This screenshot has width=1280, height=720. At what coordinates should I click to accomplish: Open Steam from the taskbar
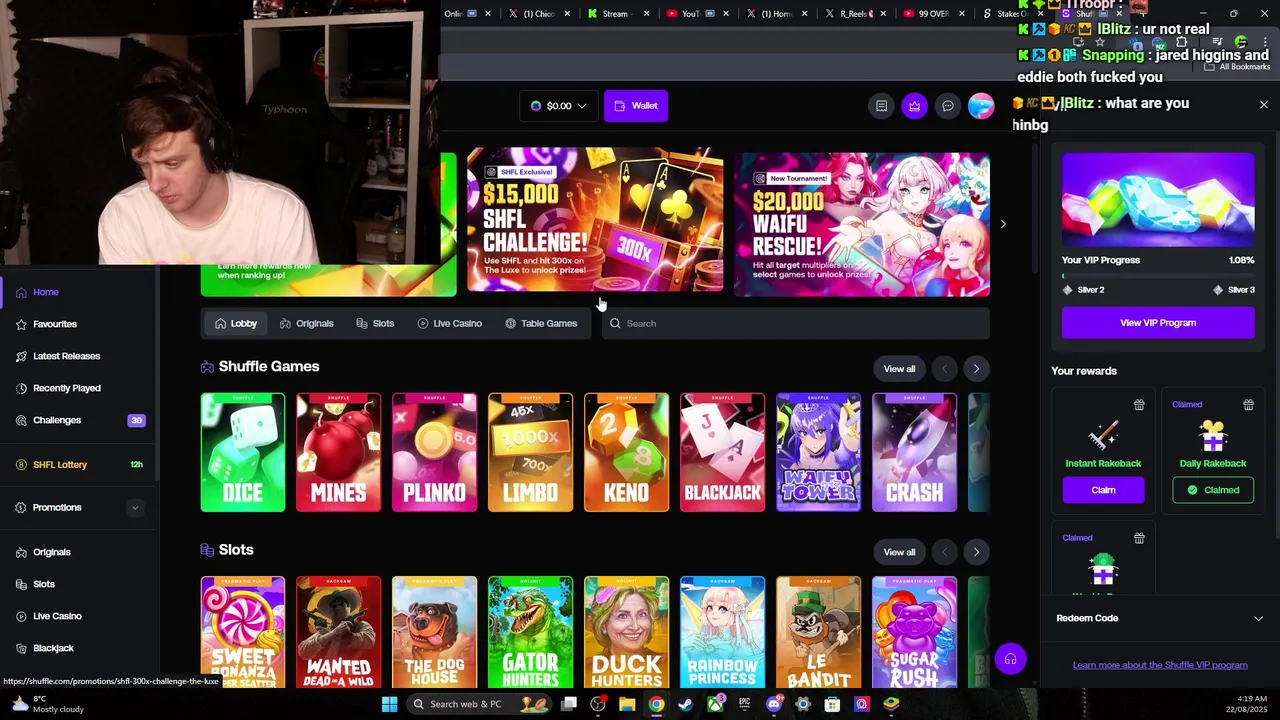tap(685, 704)
